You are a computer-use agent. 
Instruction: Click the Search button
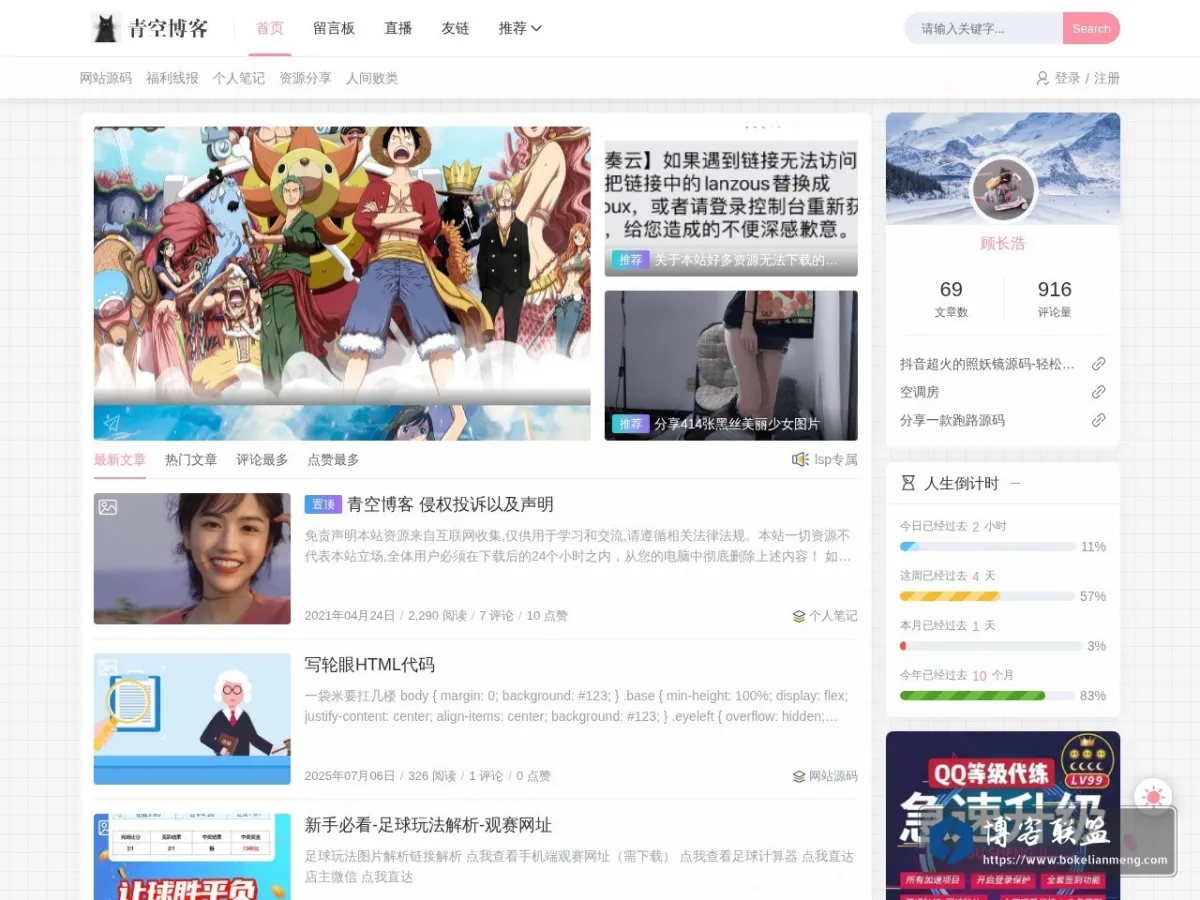tap(1091, 28)
